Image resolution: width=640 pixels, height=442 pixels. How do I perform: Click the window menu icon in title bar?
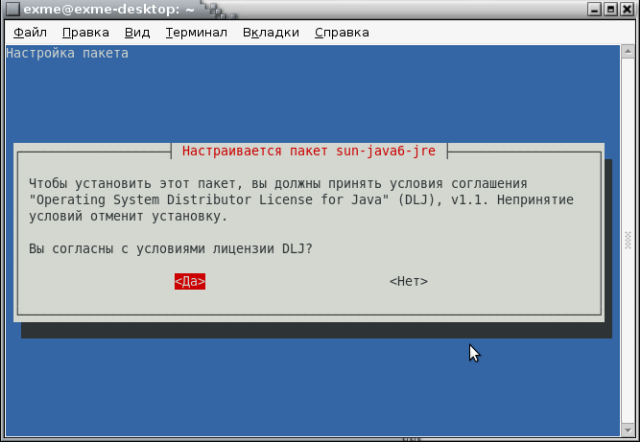pyautogui.click(x=12, y=9)
